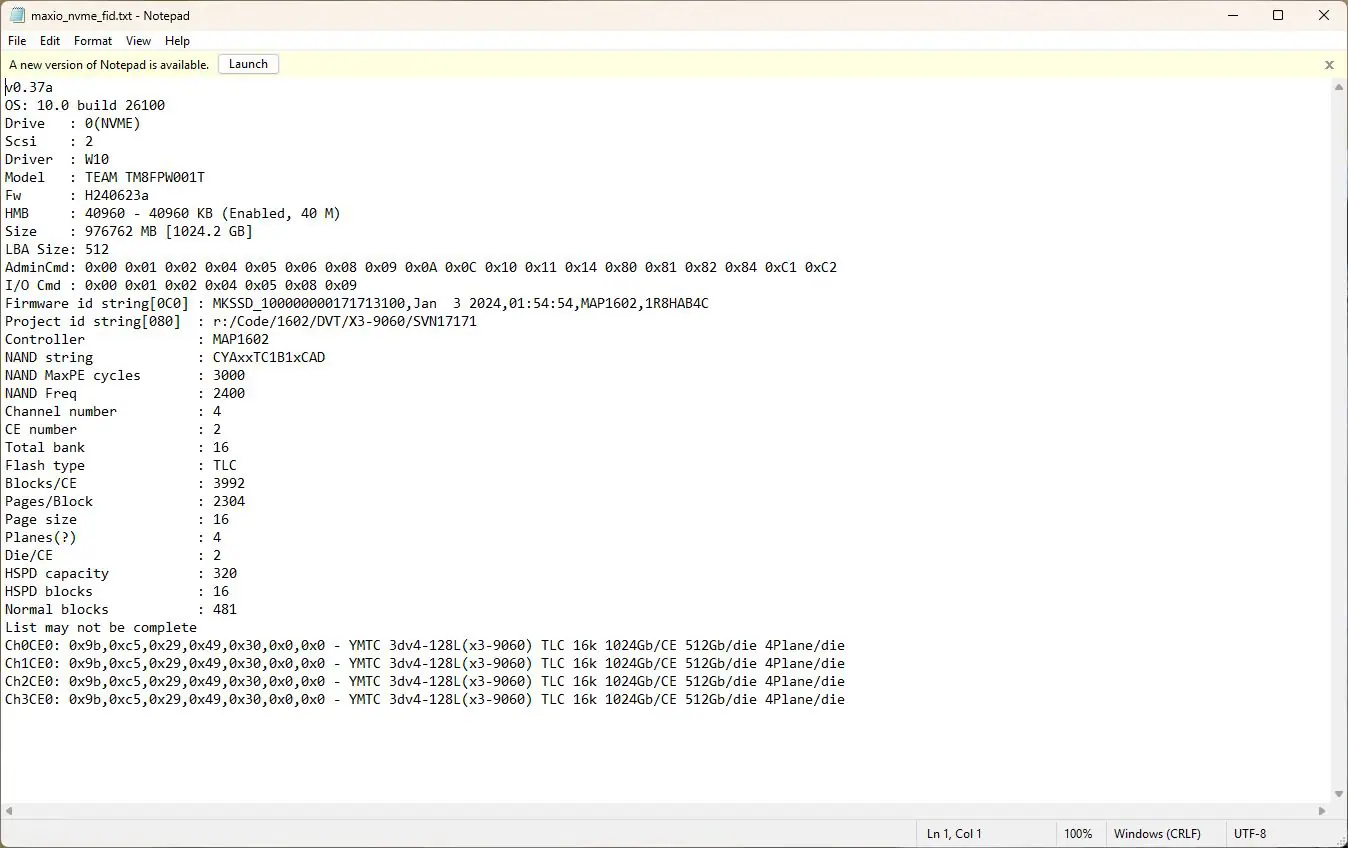Image resolution: width=1348 pixels, height=848 pixels.
Task: Click the v0.37a version line
Action: point(29,87)
